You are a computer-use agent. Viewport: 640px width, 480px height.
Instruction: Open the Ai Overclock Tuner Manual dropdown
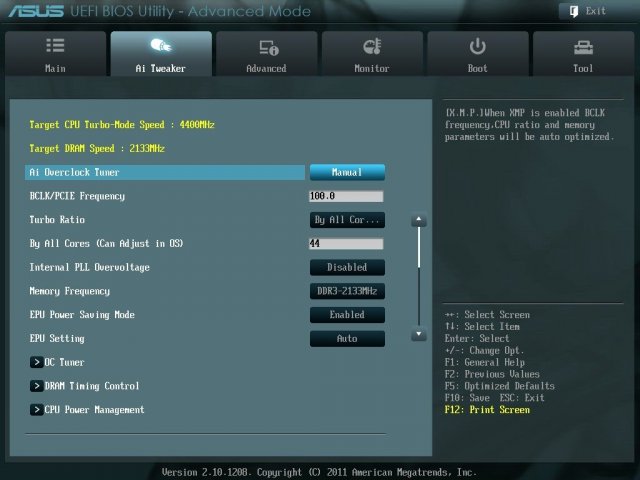347,172
